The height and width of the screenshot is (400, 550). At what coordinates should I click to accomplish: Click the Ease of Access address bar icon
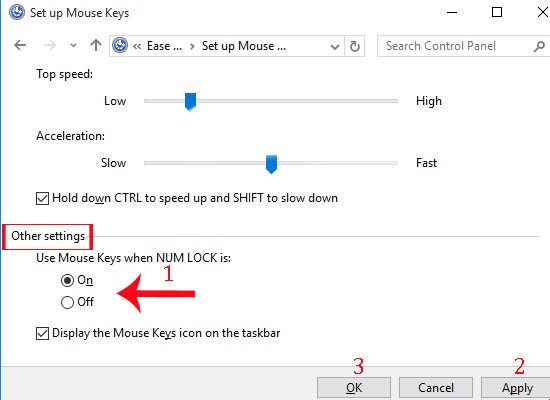tap(120, 46)
